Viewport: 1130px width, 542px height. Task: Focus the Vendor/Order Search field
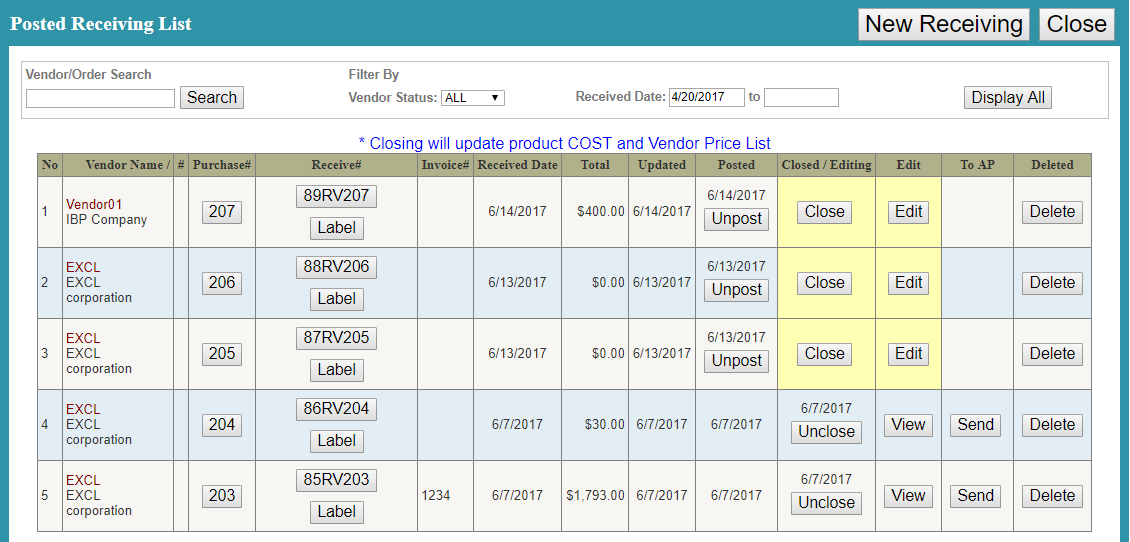coord(100,98)
